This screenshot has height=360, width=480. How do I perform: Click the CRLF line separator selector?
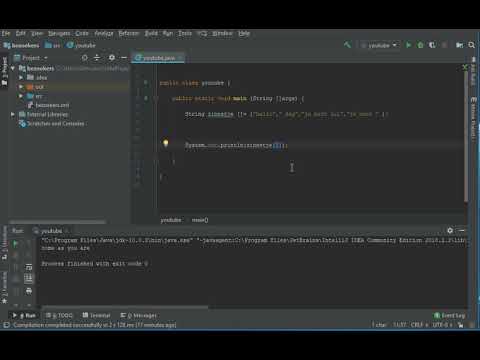[420, 325]
